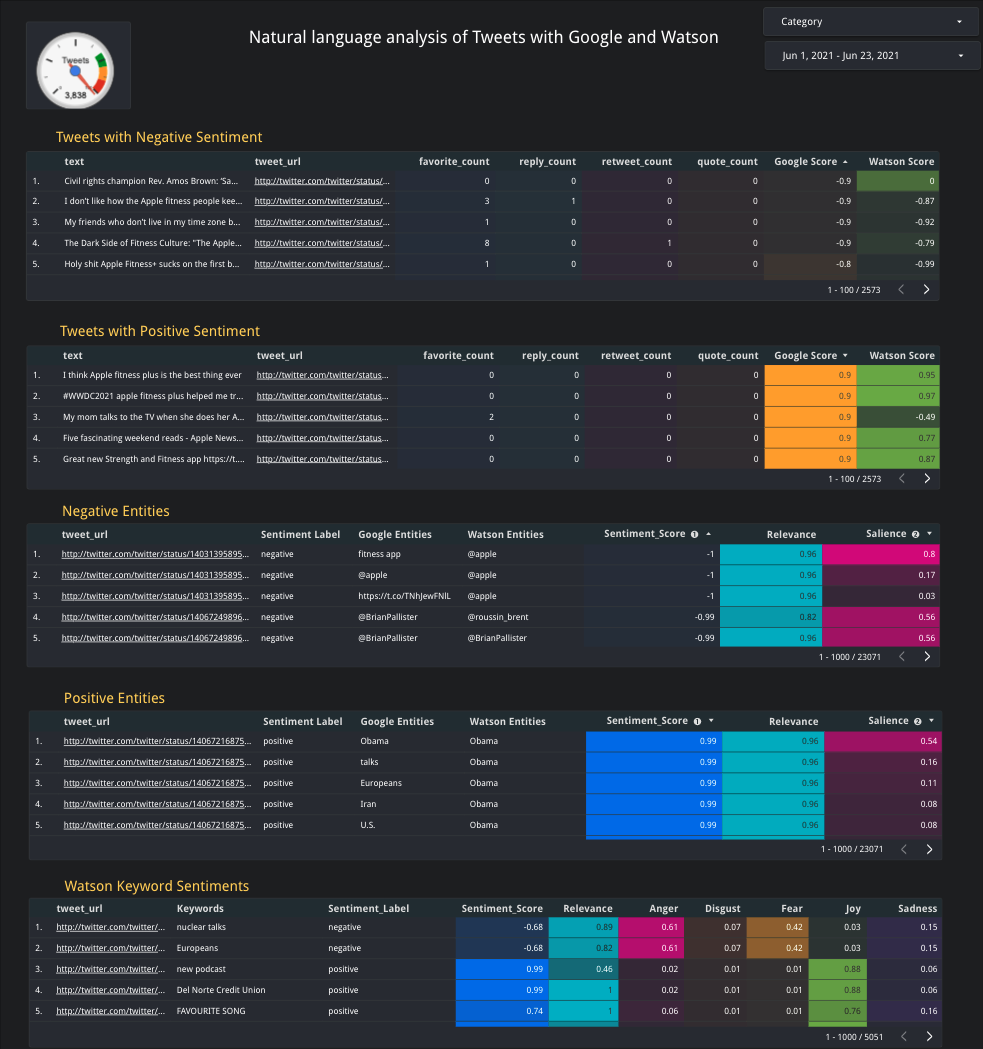Screen dimensions: 983x1049
Task: Click next page arrow in Positive Sentiment tweets table
Action: (x=926, y=478)
